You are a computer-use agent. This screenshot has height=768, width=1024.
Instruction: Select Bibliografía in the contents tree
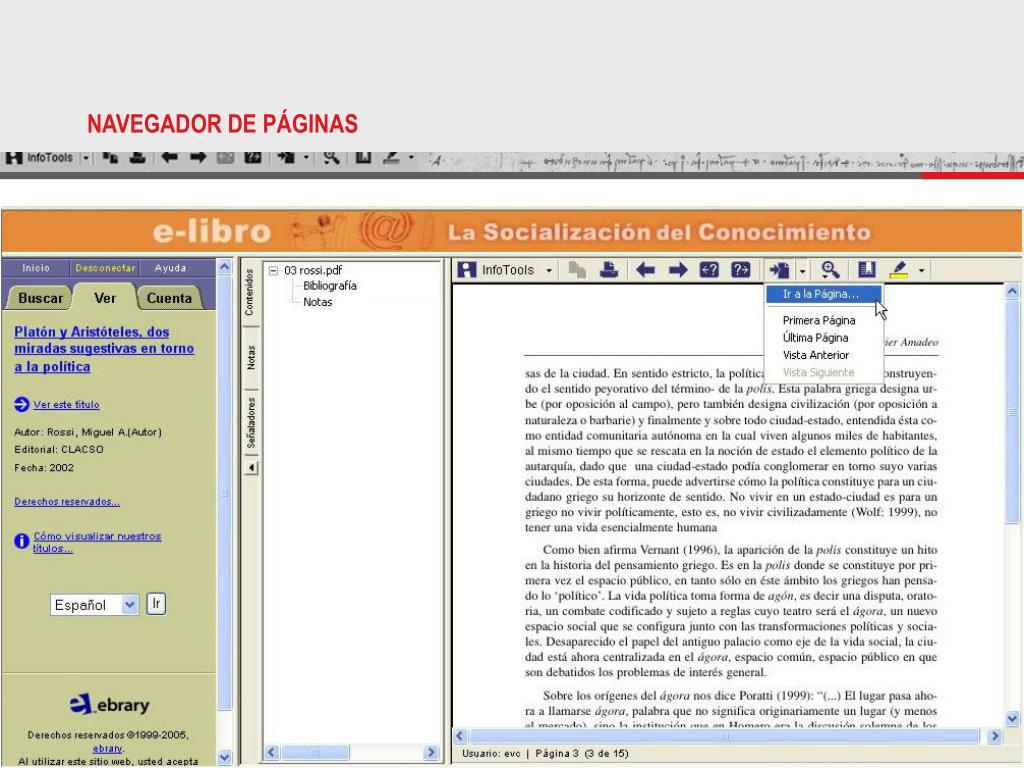(x=329, y=286)
